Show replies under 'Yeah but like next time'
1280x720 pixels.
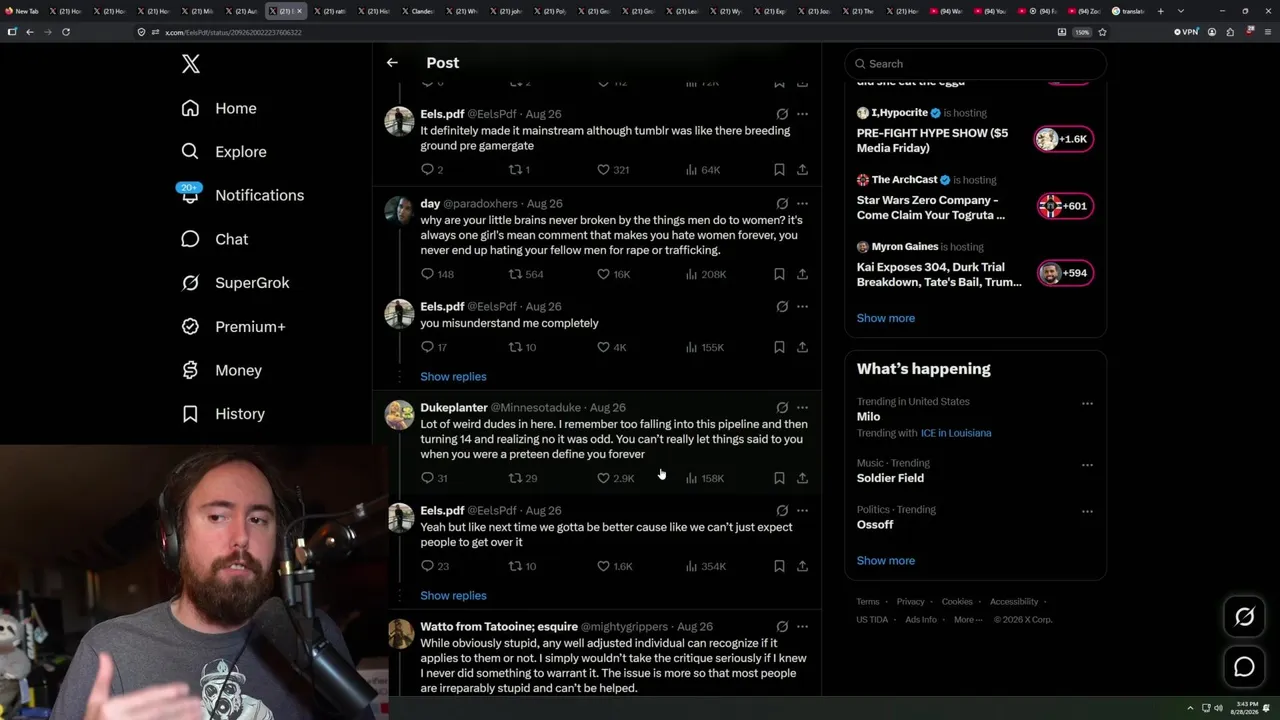point(453,596)
